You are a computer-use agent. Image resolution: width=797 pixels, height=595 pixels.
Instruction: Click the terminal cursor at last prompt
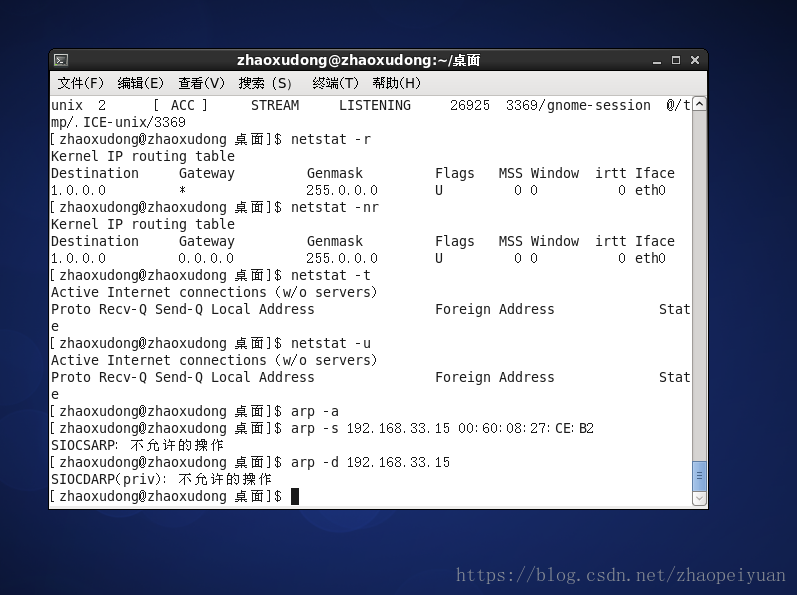tap(295, 496)
